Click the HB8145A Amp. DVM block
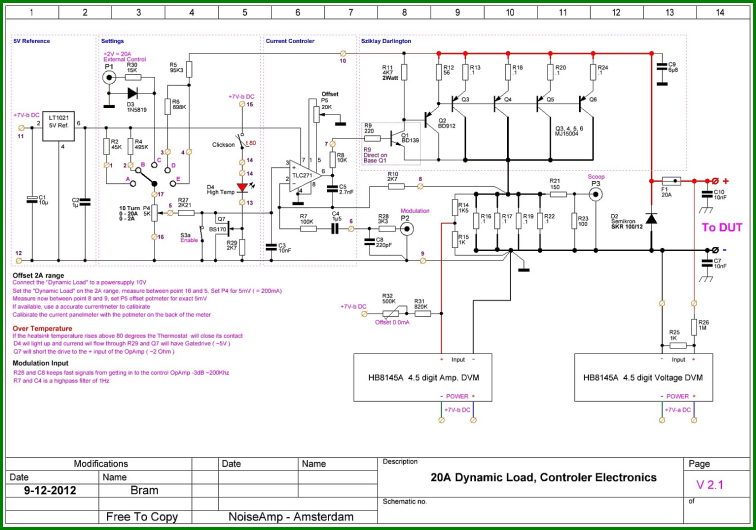The width and height of the screenshot is (756, 530). [423, 377]
